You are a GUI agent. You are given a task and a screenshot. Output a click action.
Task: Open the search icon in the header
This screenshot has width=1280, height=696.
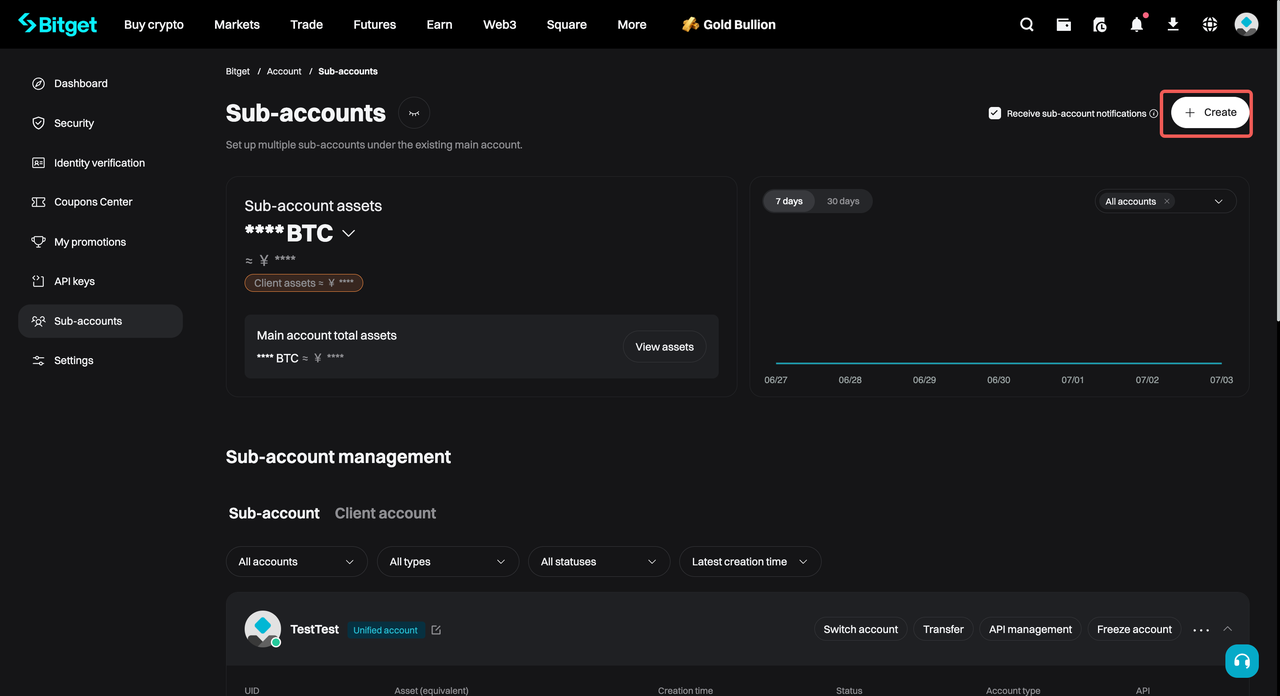[1027, 24]
